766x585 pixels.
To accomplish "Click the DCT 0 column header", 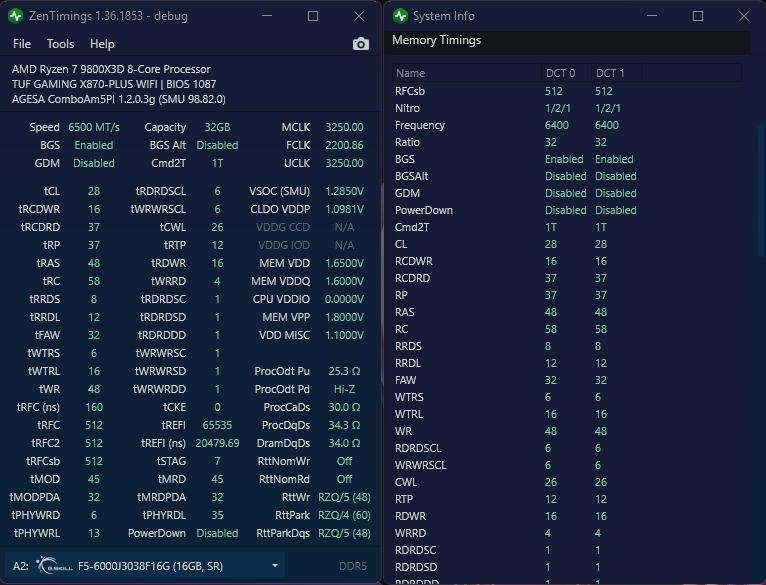I will pyautogui.click(x=566, y=73).
